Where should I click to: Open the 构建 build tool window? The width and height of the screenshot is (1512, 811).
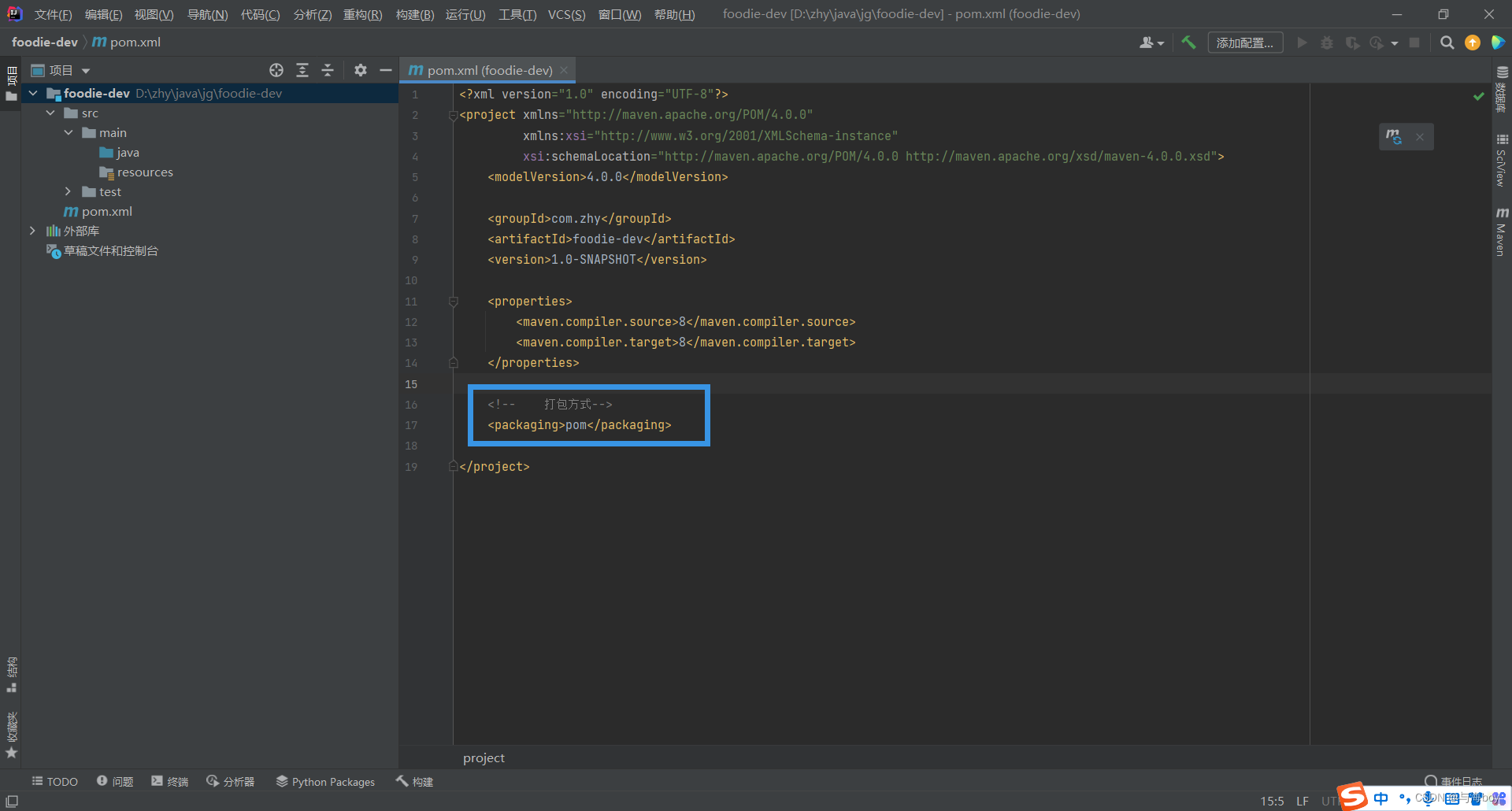point(414,781)
